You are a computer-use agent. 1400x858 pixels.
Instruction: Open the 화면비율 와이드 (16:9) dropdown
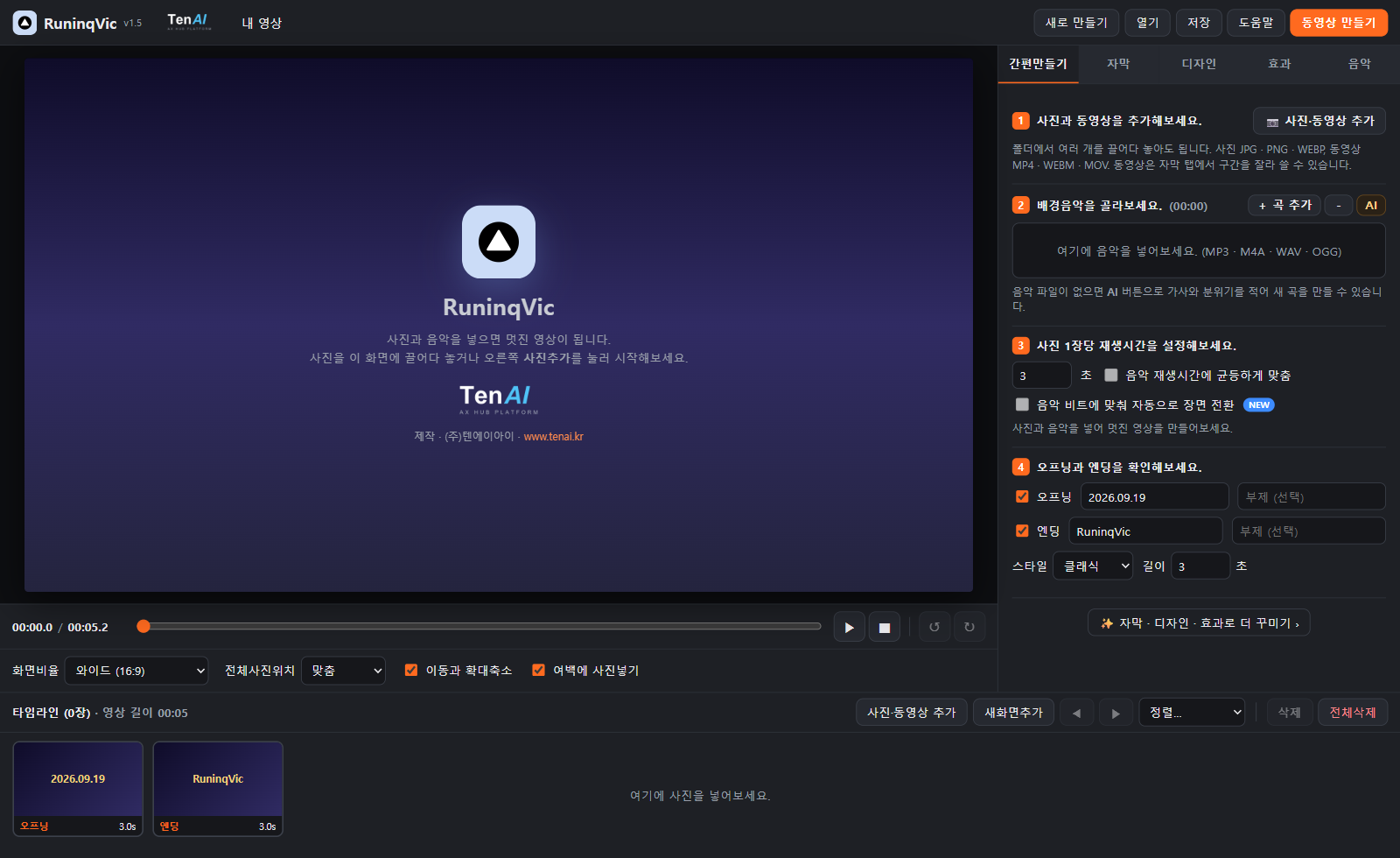pos(136,671)
